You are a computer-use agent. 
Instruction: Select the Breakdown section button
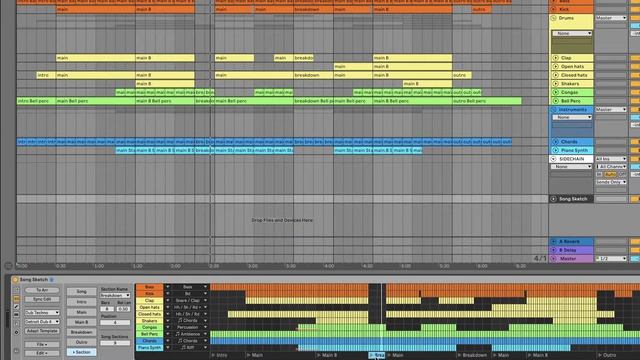[82, 332]
